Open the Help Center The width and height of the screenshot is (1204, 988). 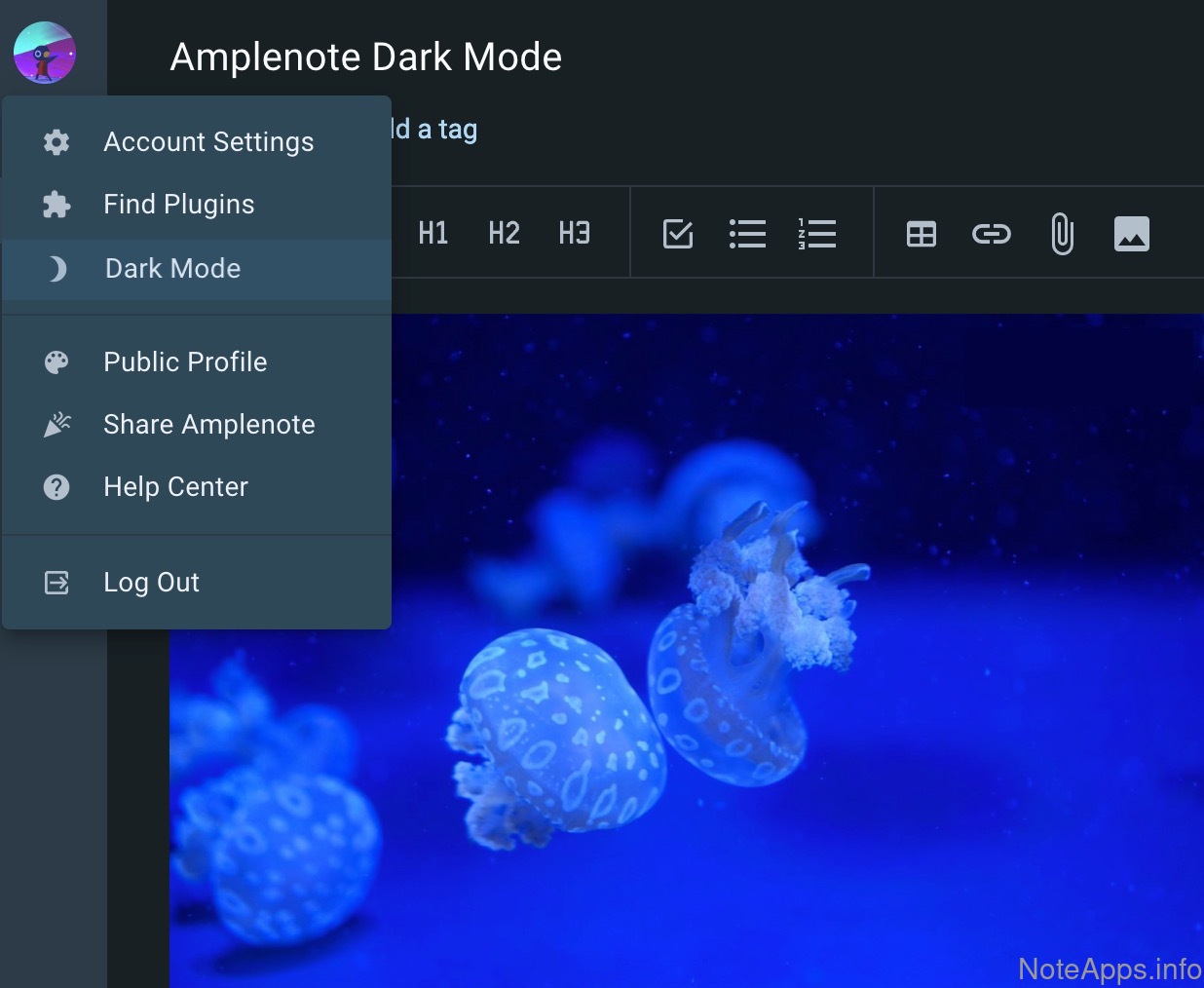point(175,487)
